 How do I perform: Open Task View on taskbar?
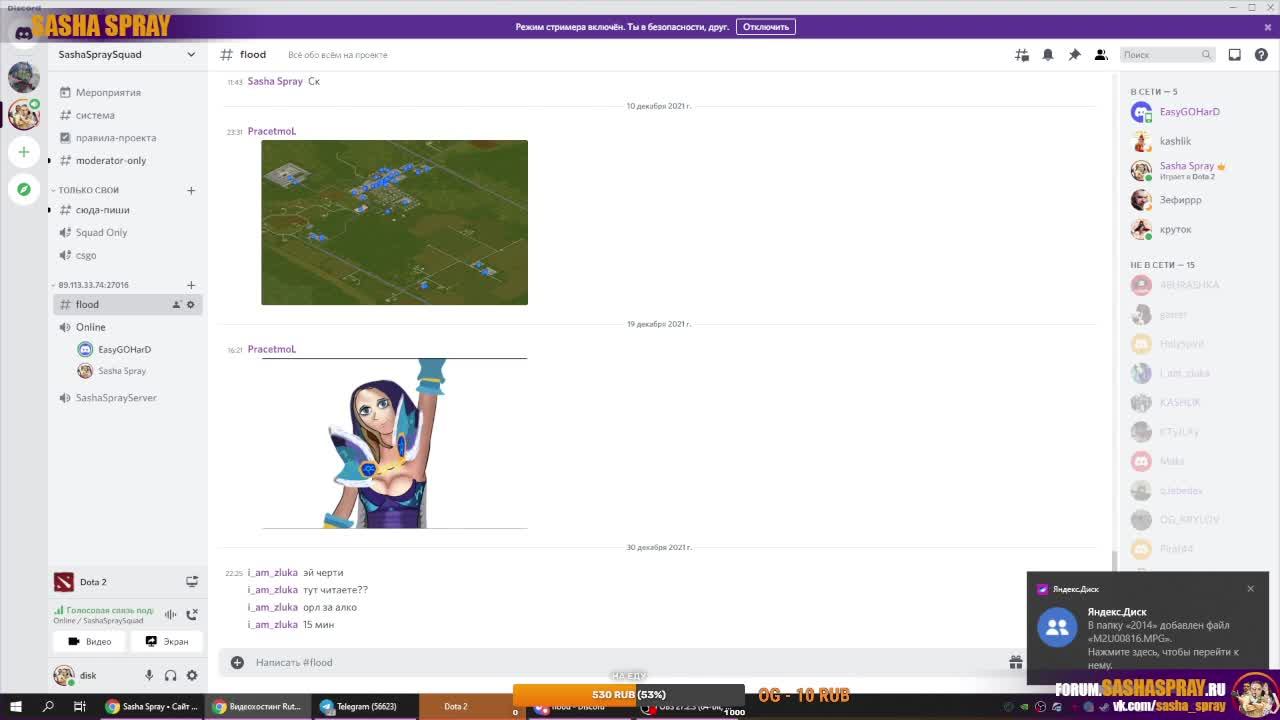click(x=80, y=707)
